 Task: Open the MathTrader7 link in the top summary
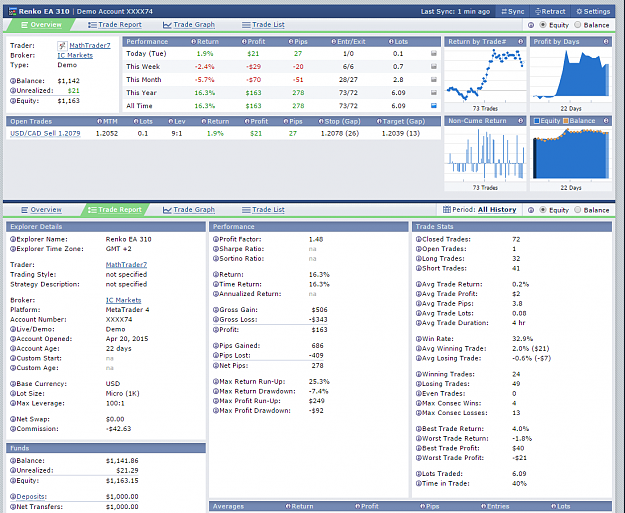pyautogui.click(x=90, y=45)
